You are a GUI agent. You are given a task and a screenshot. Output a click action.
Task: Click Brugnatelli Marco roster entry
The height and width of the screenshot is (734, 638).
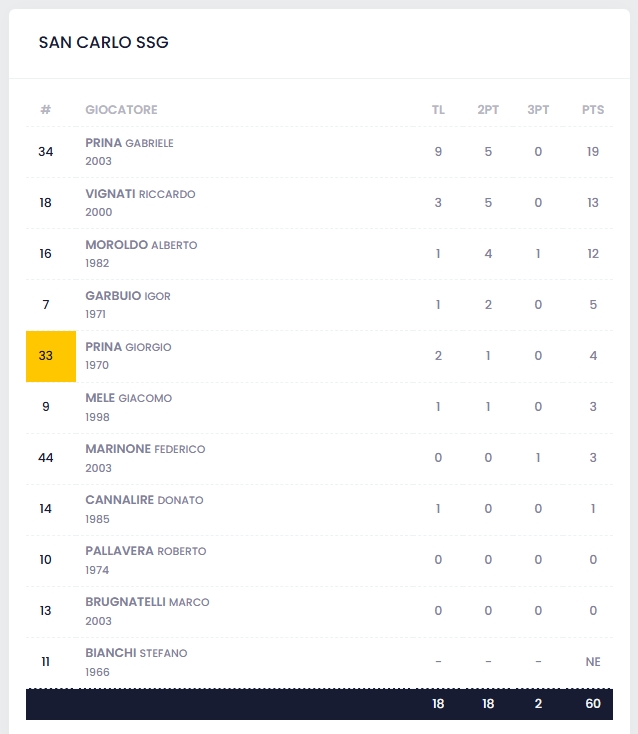[x=147, y=602]
